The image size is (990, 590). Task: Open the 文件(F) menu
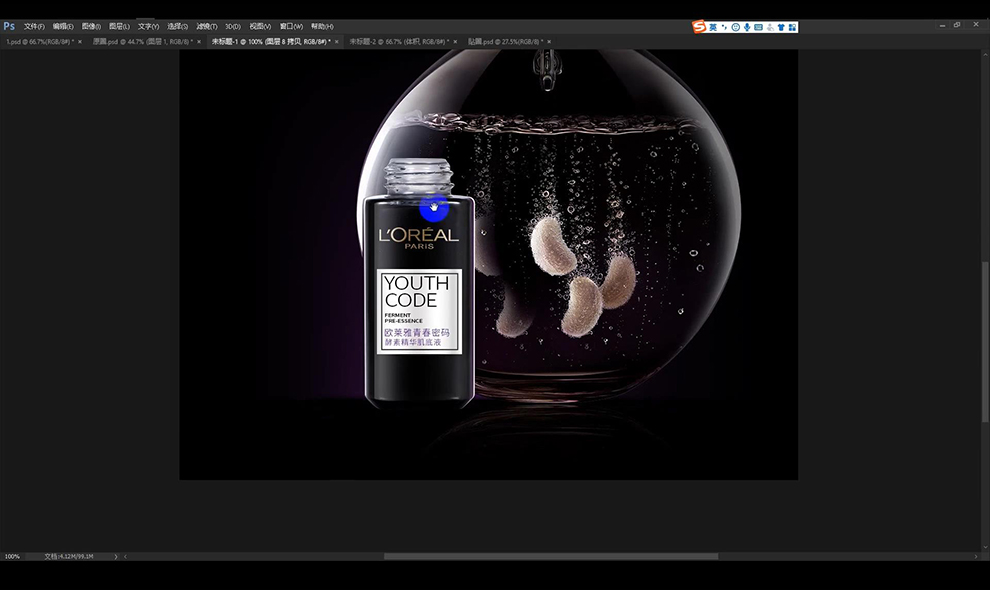(x=34, y=27)
